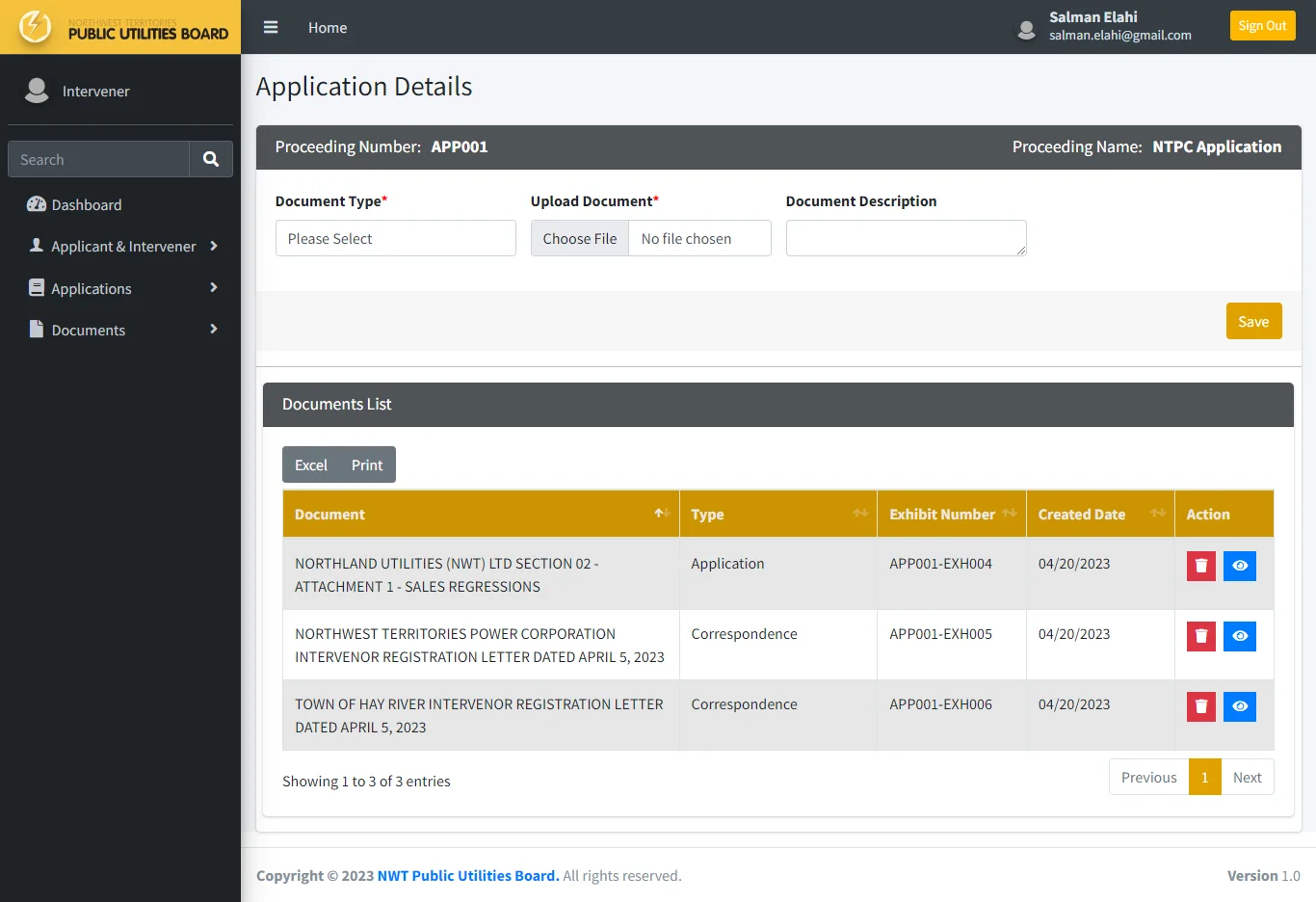This screenshot has height=902, width=1316.
Task: Sign out using the Sign Out button
Action: pos(1262,26)
